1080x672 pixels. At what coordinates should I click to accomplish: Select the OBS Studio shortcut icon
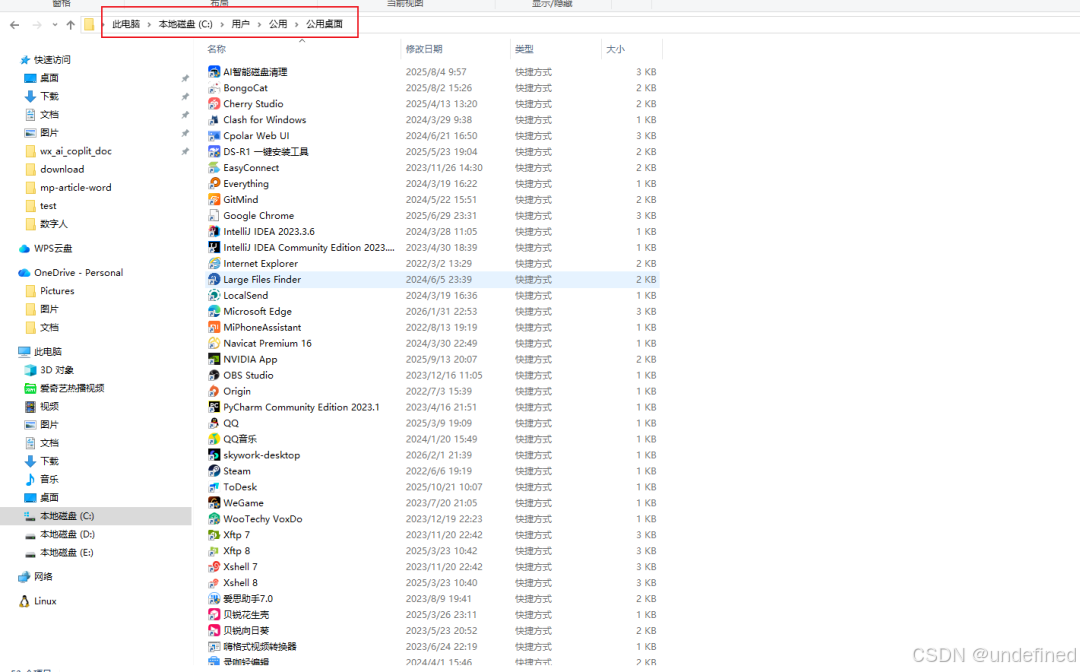(214, 375)
